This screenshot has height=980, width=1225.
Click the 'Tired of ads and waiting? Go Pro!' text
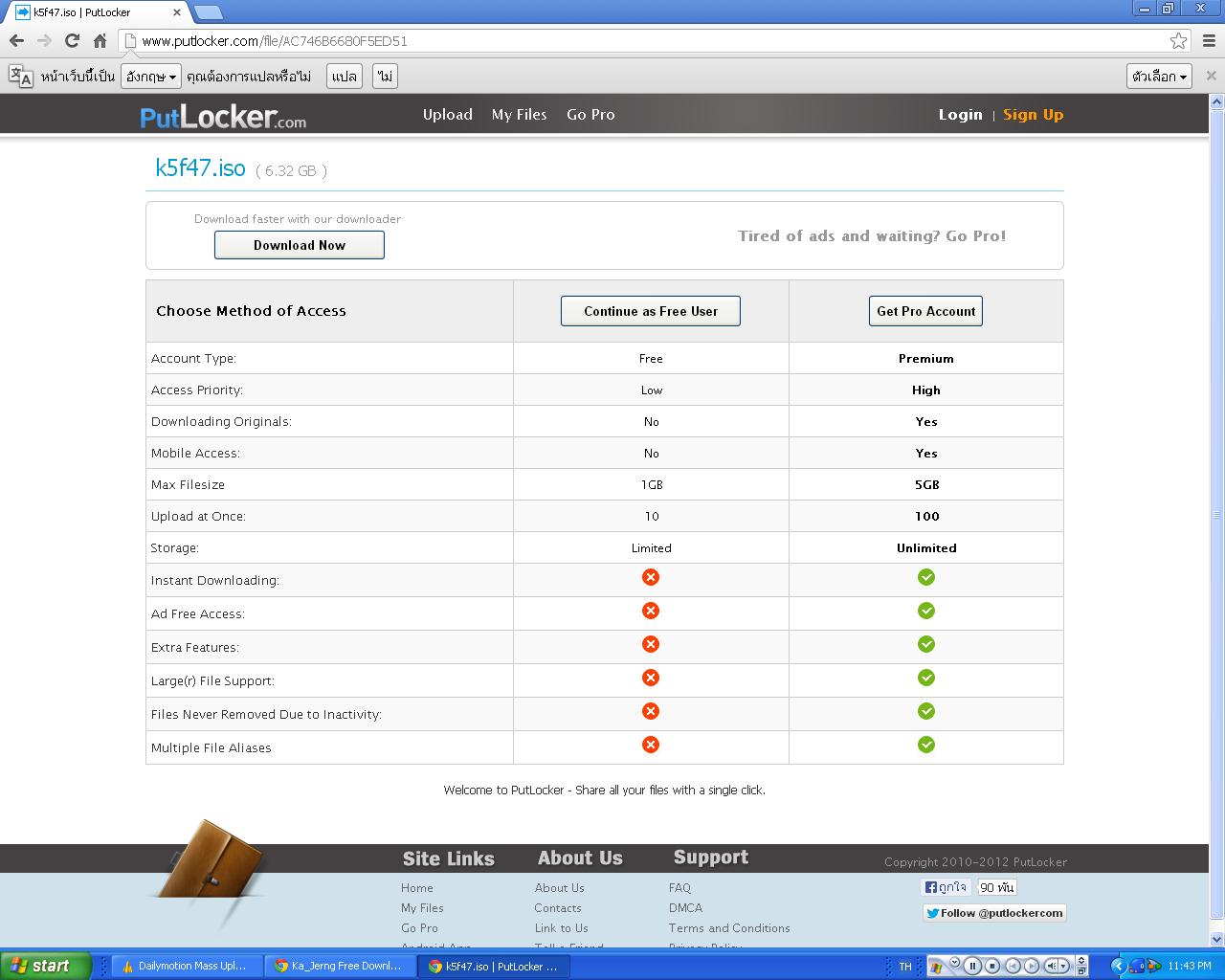872,236
